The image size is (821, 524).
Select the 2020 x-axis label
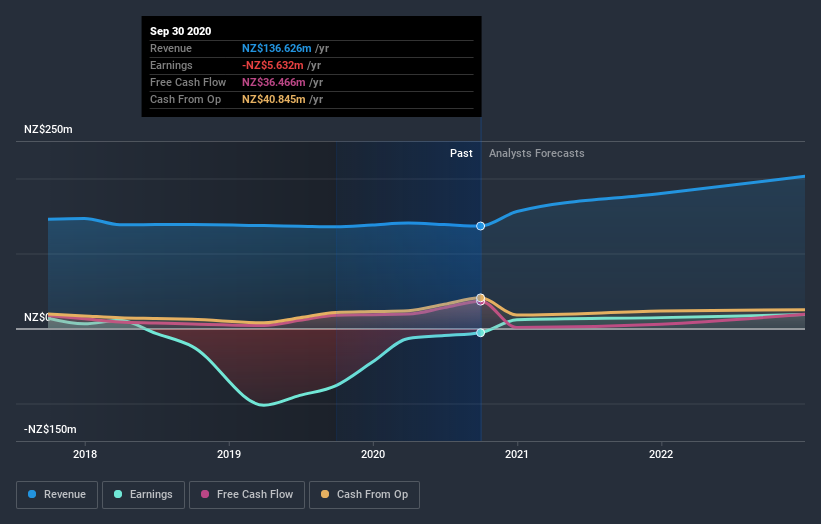click(373, 454)
